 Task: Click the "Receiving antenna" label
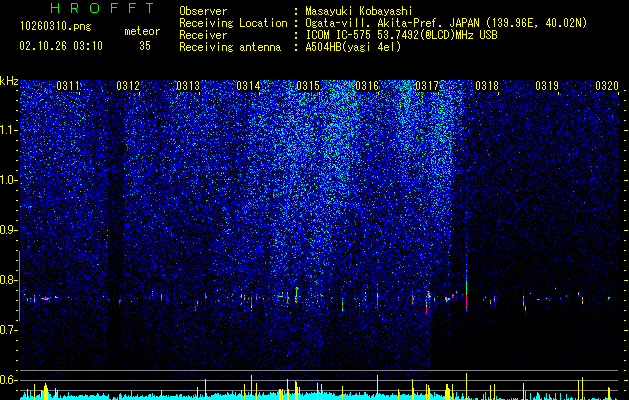[230, 47]
